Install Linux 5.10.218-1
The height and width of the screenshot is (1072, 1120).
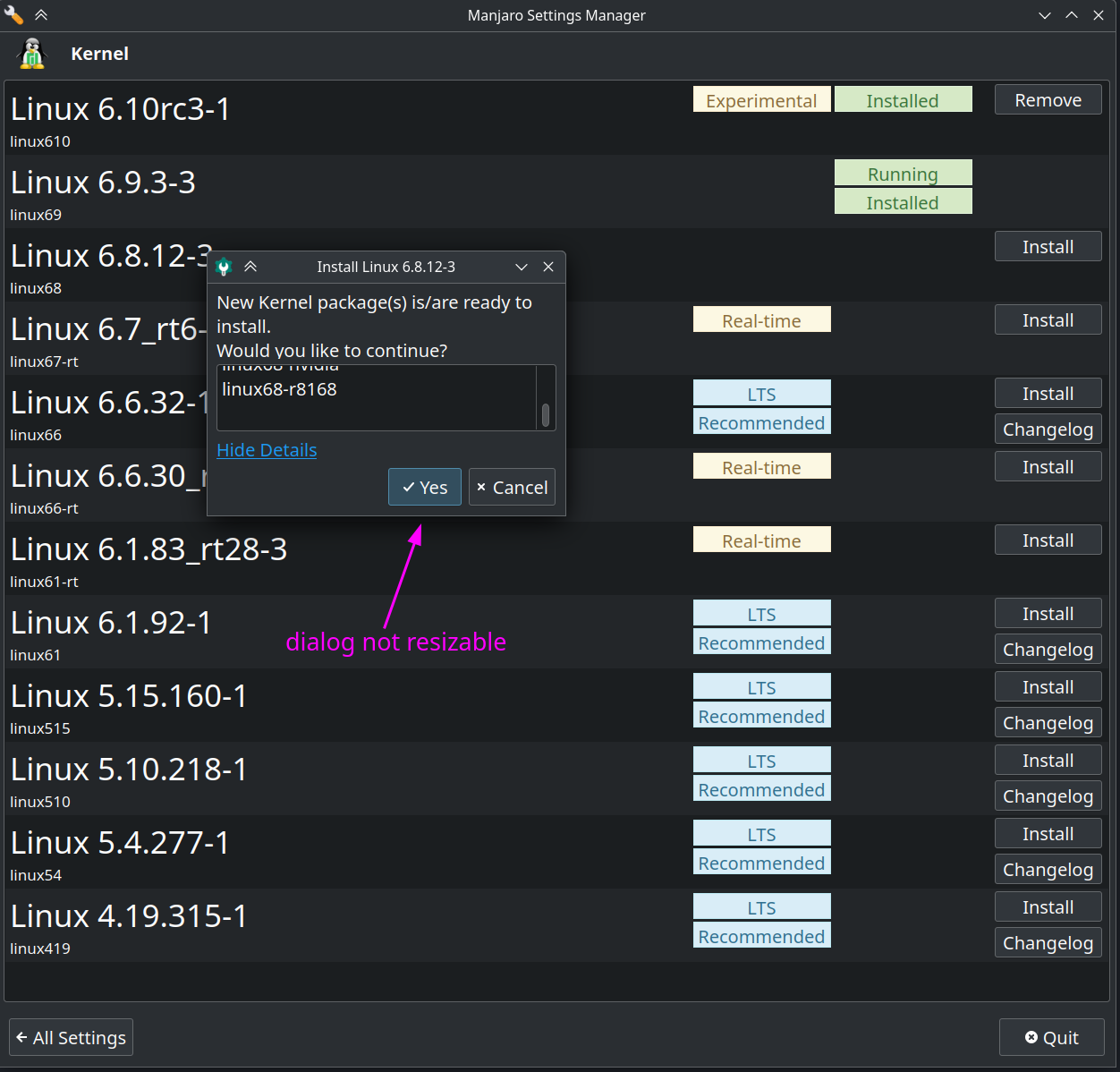[1048, 761]
